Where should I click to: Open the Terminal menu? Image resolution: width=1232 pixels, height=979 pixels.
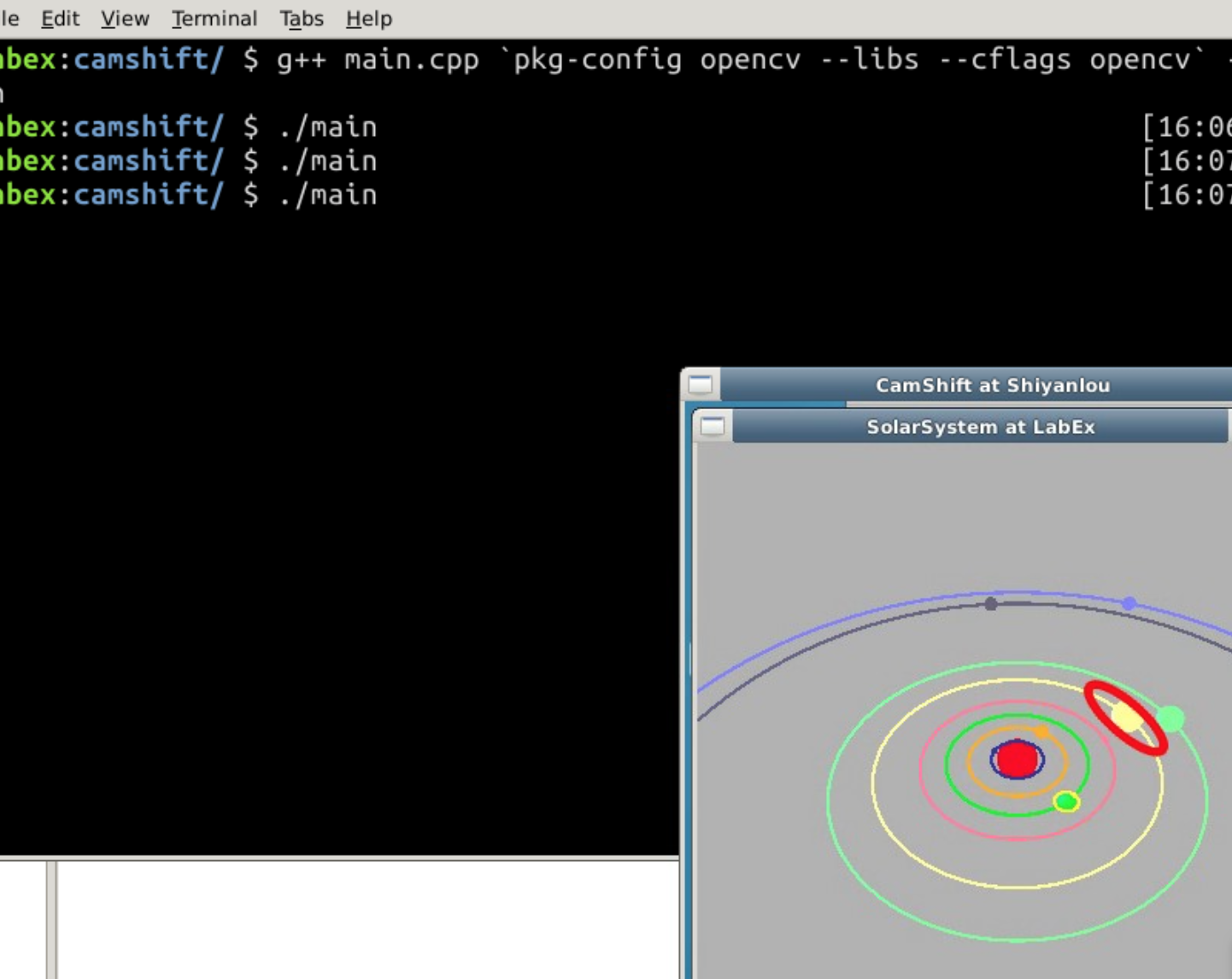click(x=214, y=19)
